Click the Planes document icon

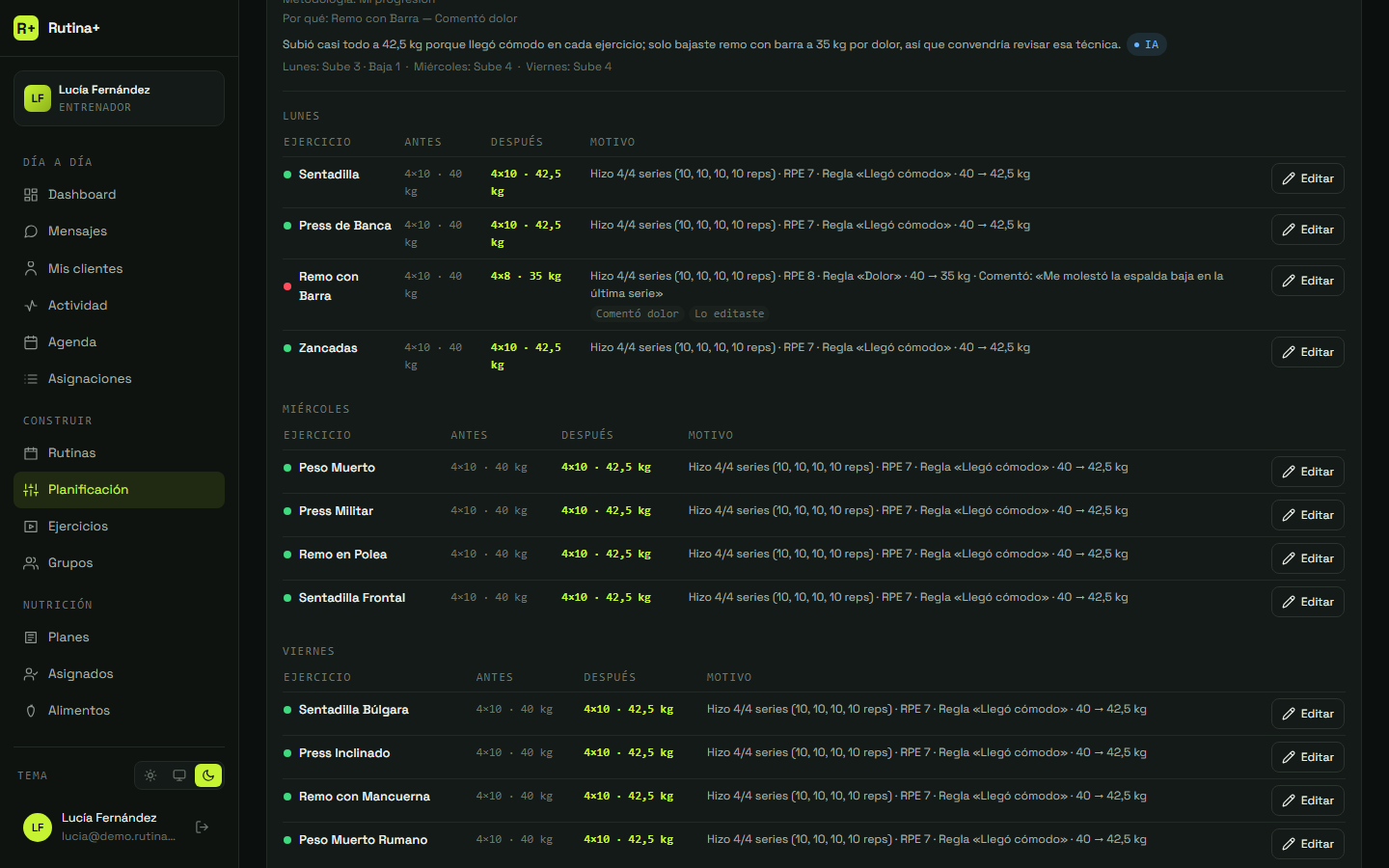pos(31,637)
